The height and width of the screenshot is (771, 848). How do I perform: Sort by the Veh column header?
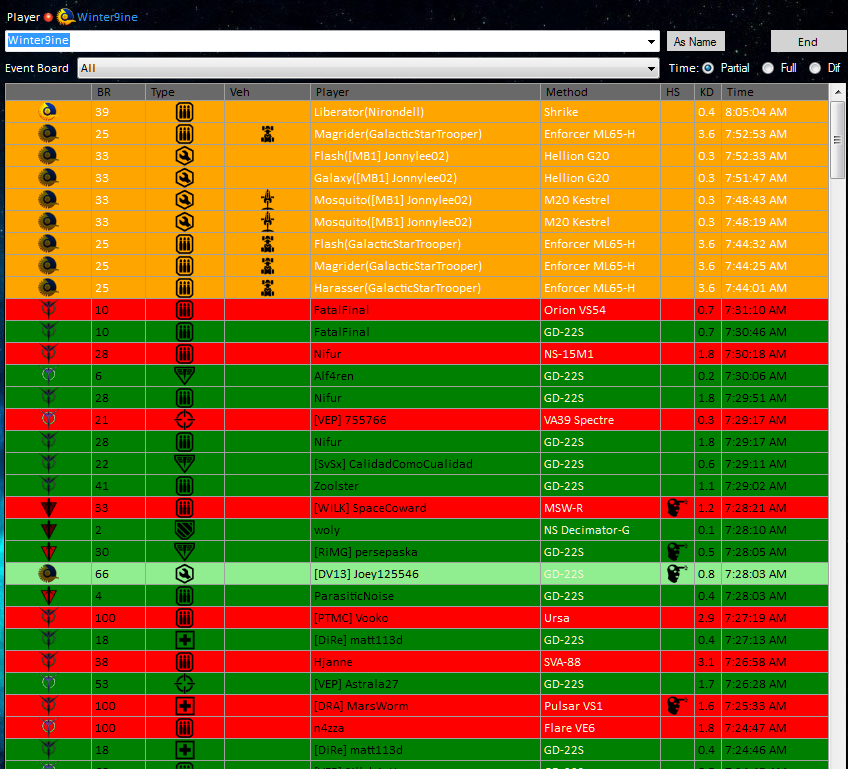[x=267, y=92]
